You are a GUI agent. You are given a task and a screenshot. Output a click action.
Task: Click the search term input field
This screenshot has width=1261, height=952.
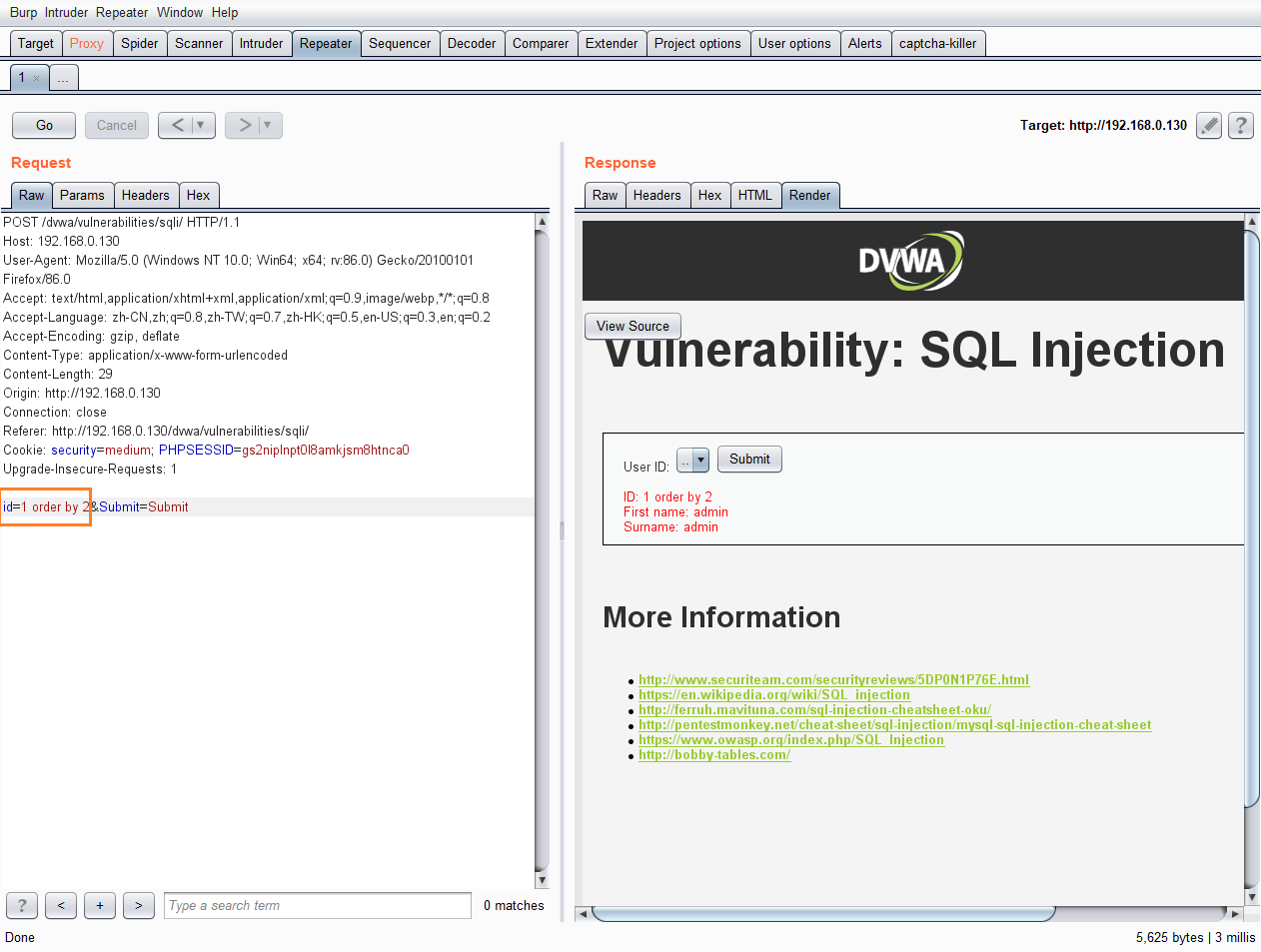(x=318, y=905)
